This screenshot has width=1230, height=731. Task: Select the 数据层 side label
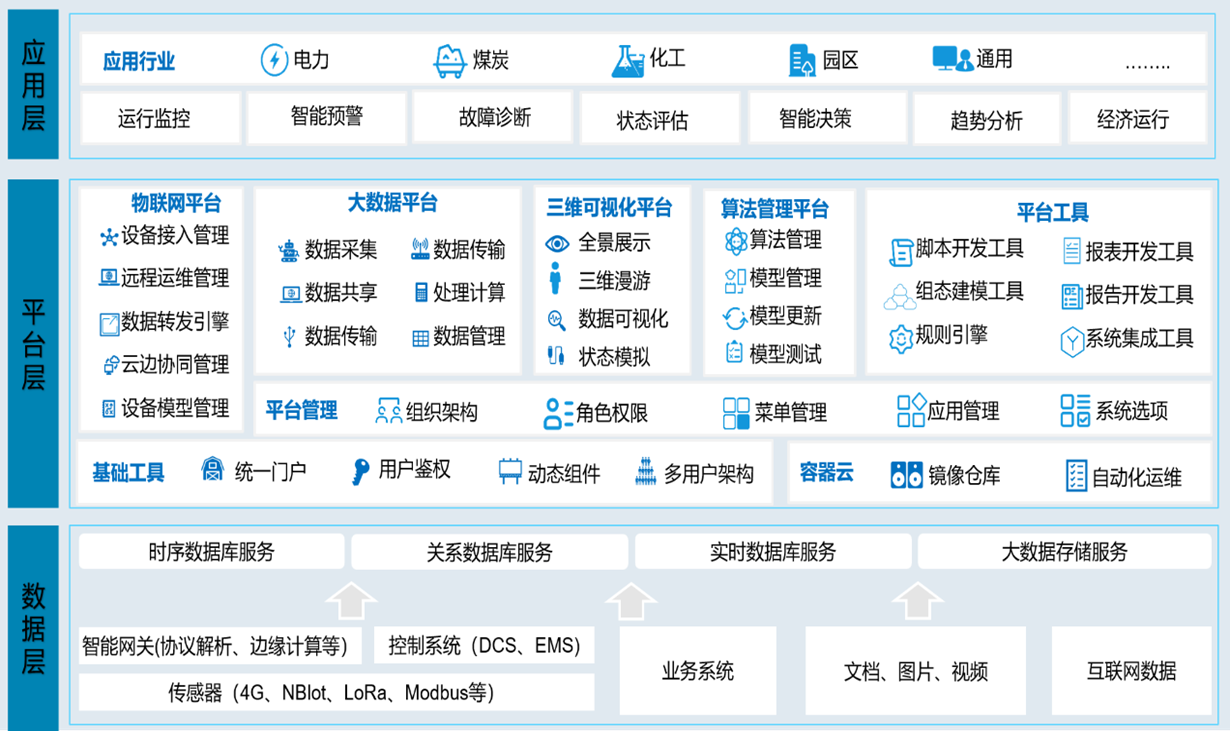(33, 628)
